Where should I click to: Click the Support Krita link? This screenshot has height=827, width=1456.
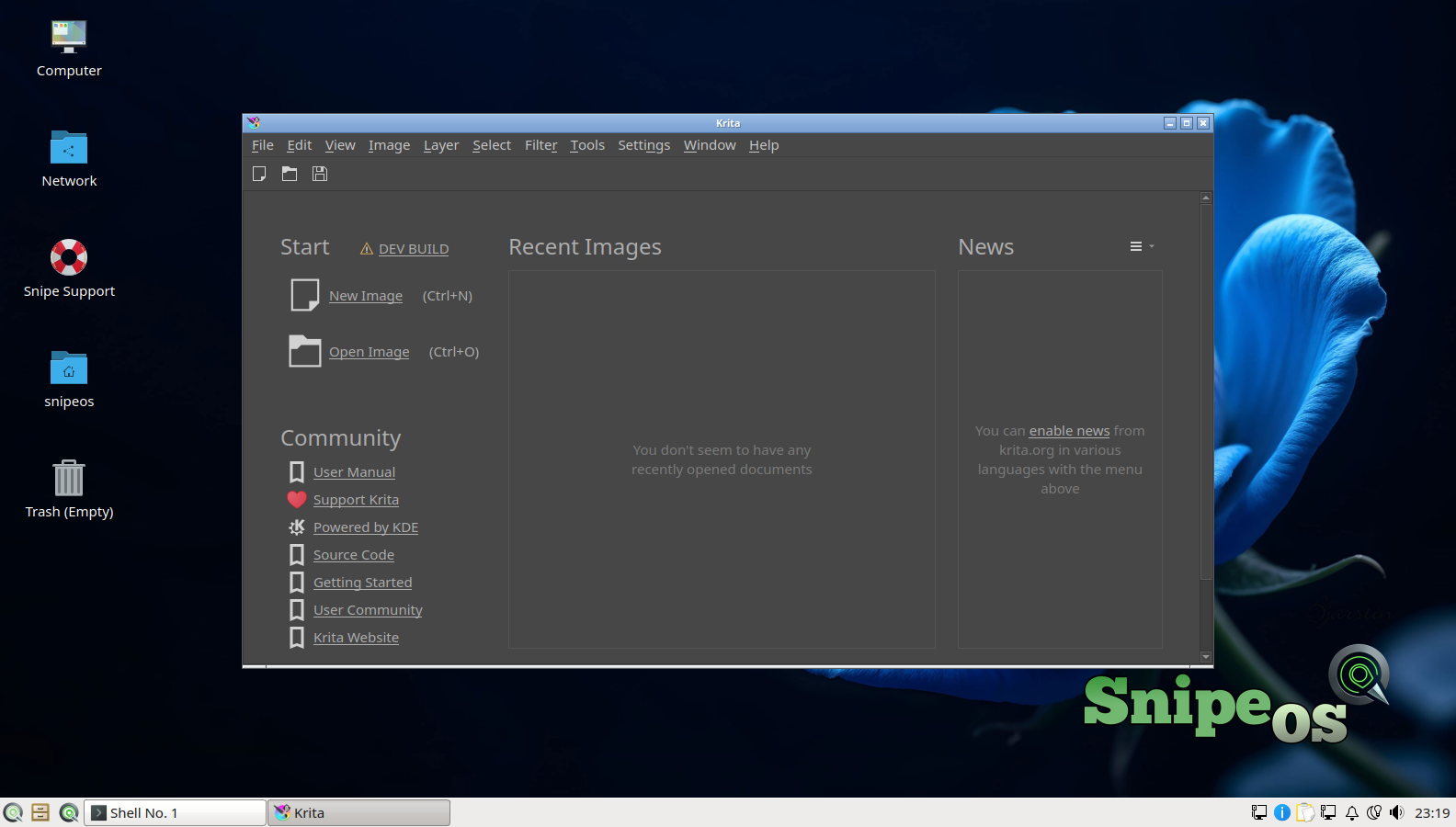click(x=357, y=500)
